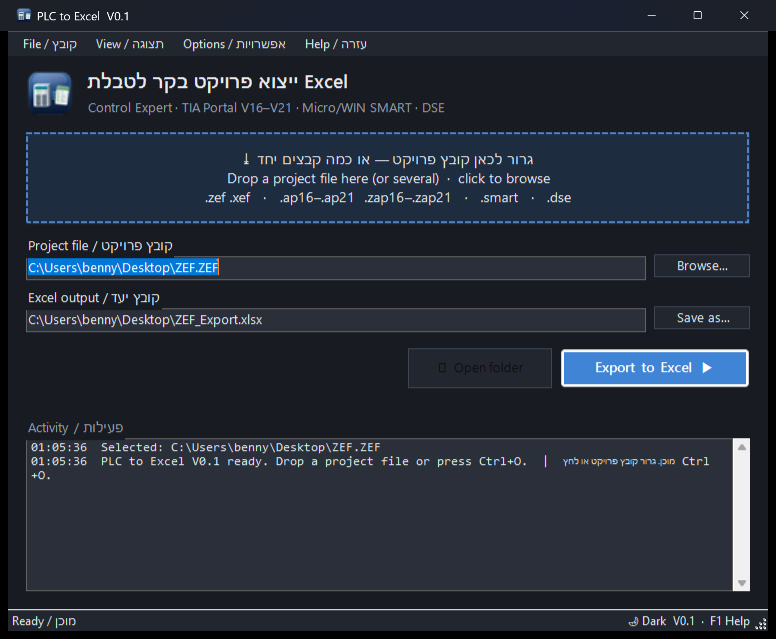This screenshot has width=776, height=639.
Task: Toggle Dark theme in status bar
Action: (647, 621)
